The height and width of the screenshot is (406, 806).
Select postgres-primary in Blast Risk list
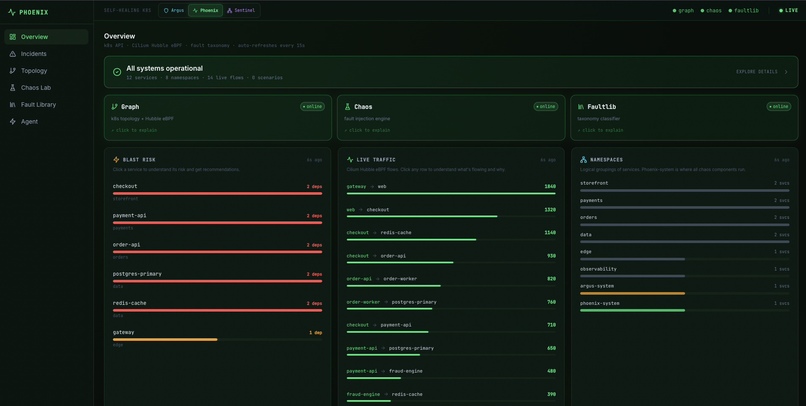(217, 280)
